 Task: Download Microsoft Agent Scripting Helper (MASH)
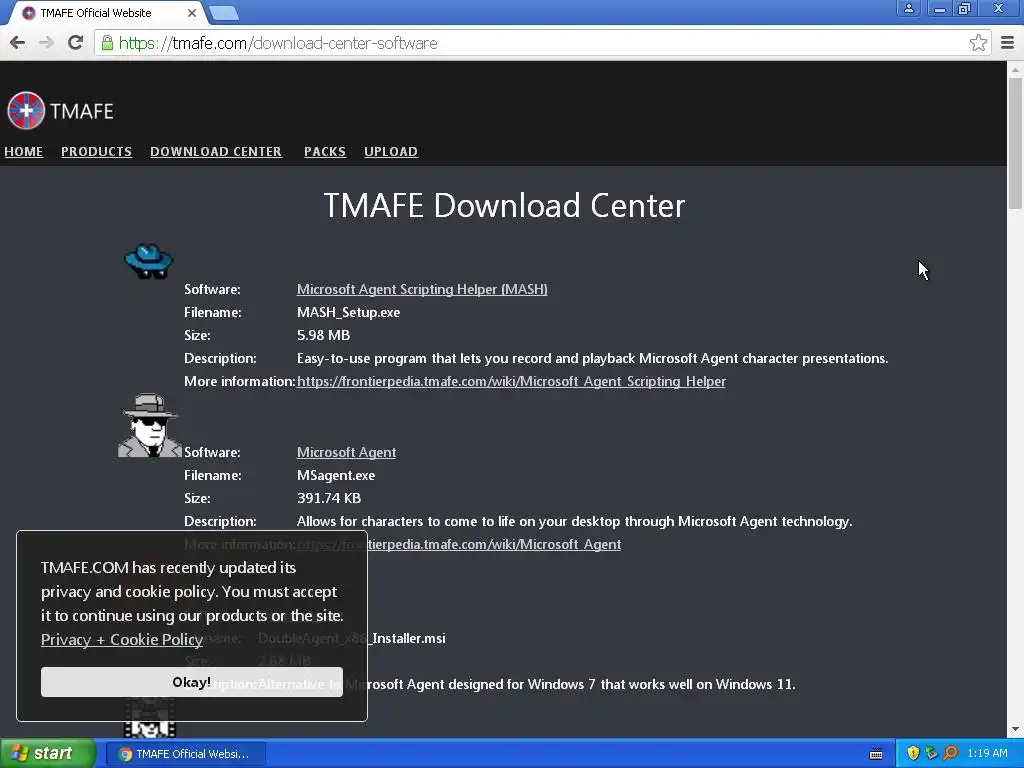[x=422, y=289]
